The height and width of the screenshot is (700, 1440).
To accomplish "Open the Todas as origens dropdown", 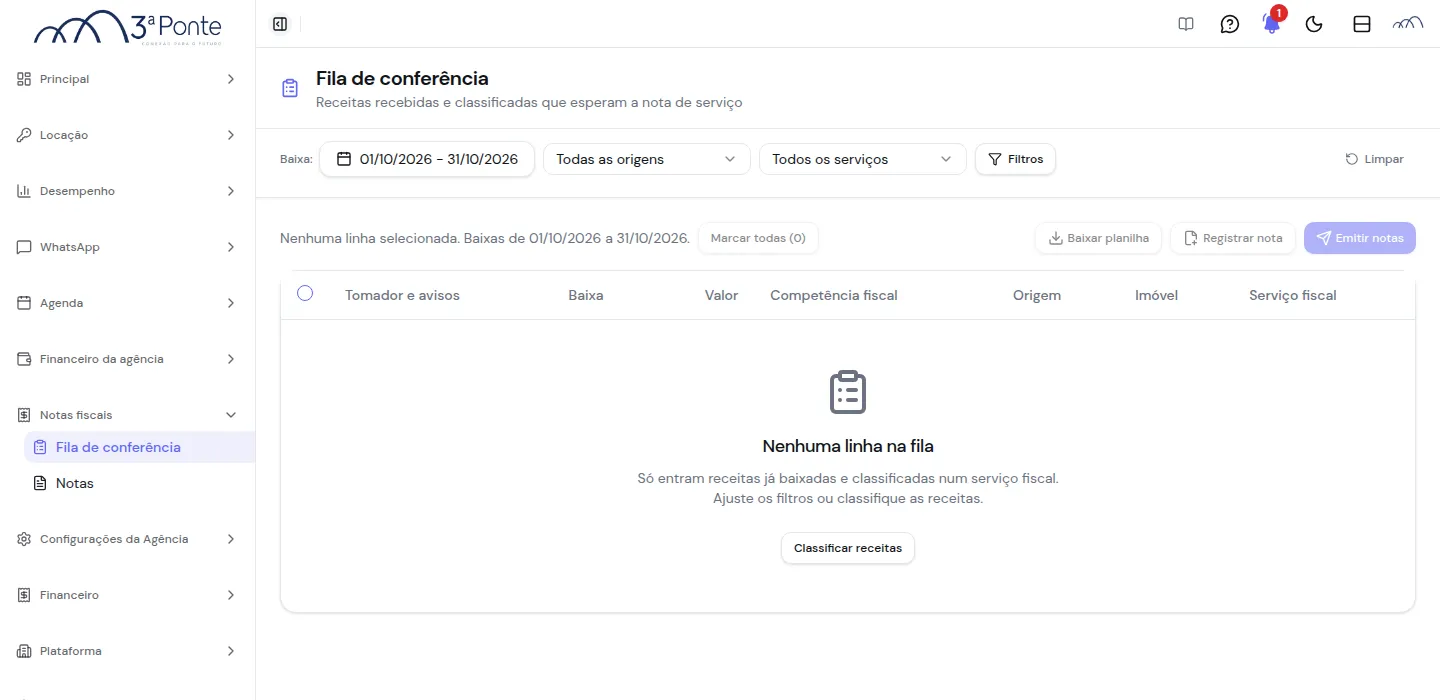I will pyautogui.click(x=647, y=159).
